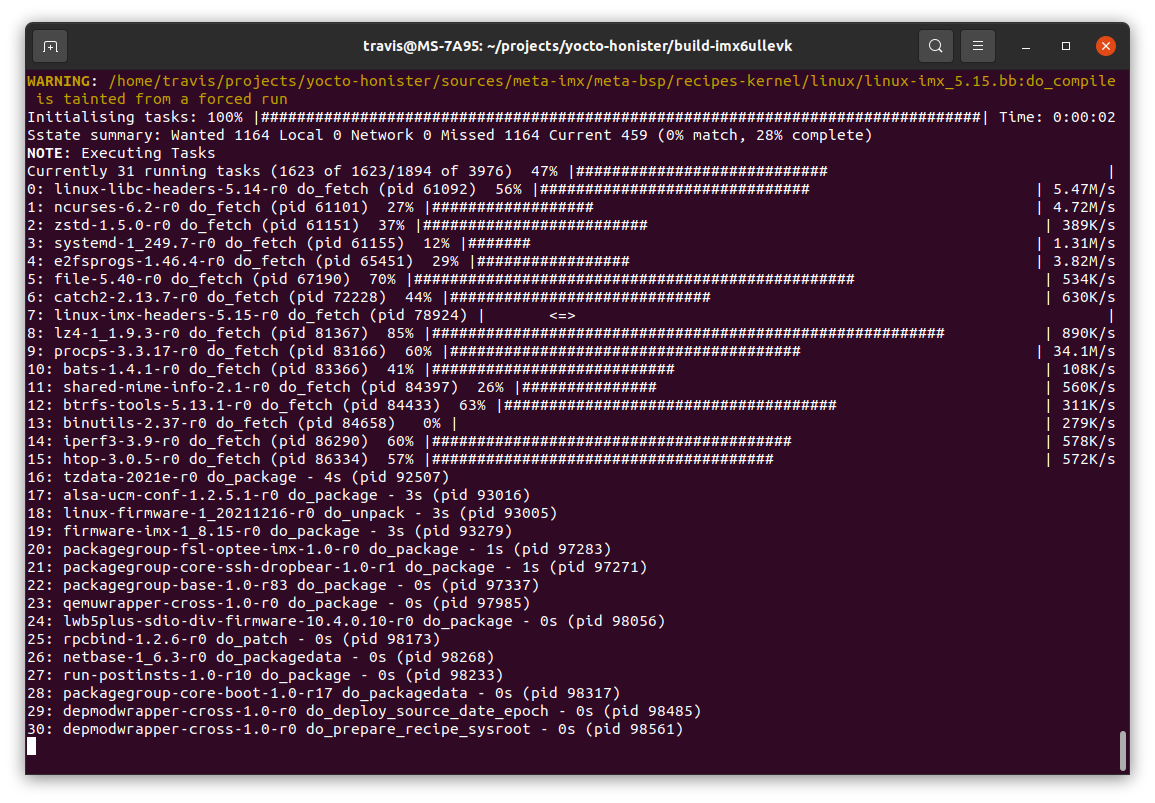
Task: Click the htop-3.0.5-r0 do_fetch task
Action: coord(572,460)
